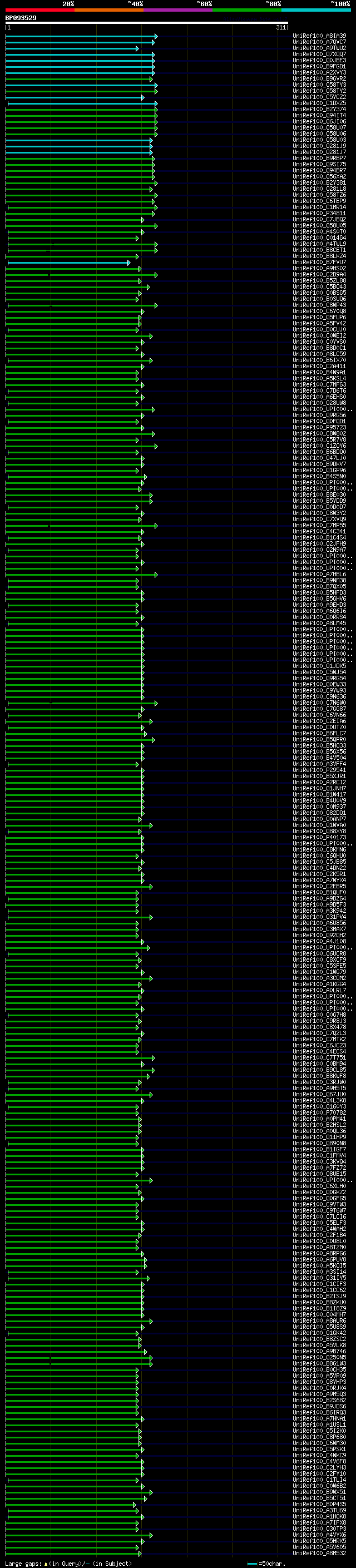Select label UniRef100_Q9RG56
This screenshot has width=356, height=1568.
click(x=319, y=416)
